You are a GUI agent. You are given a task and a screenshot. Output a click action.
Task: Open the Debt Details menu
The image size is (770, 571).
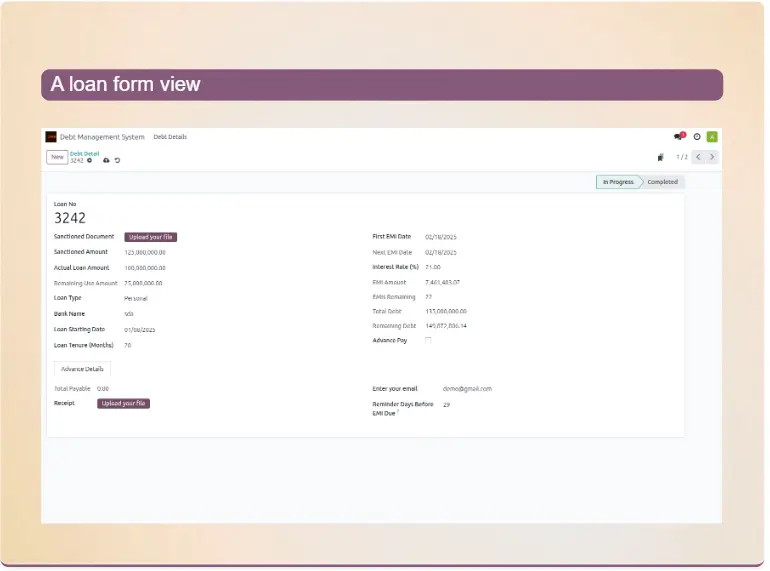pyautogui.click(x=170, y=137)
